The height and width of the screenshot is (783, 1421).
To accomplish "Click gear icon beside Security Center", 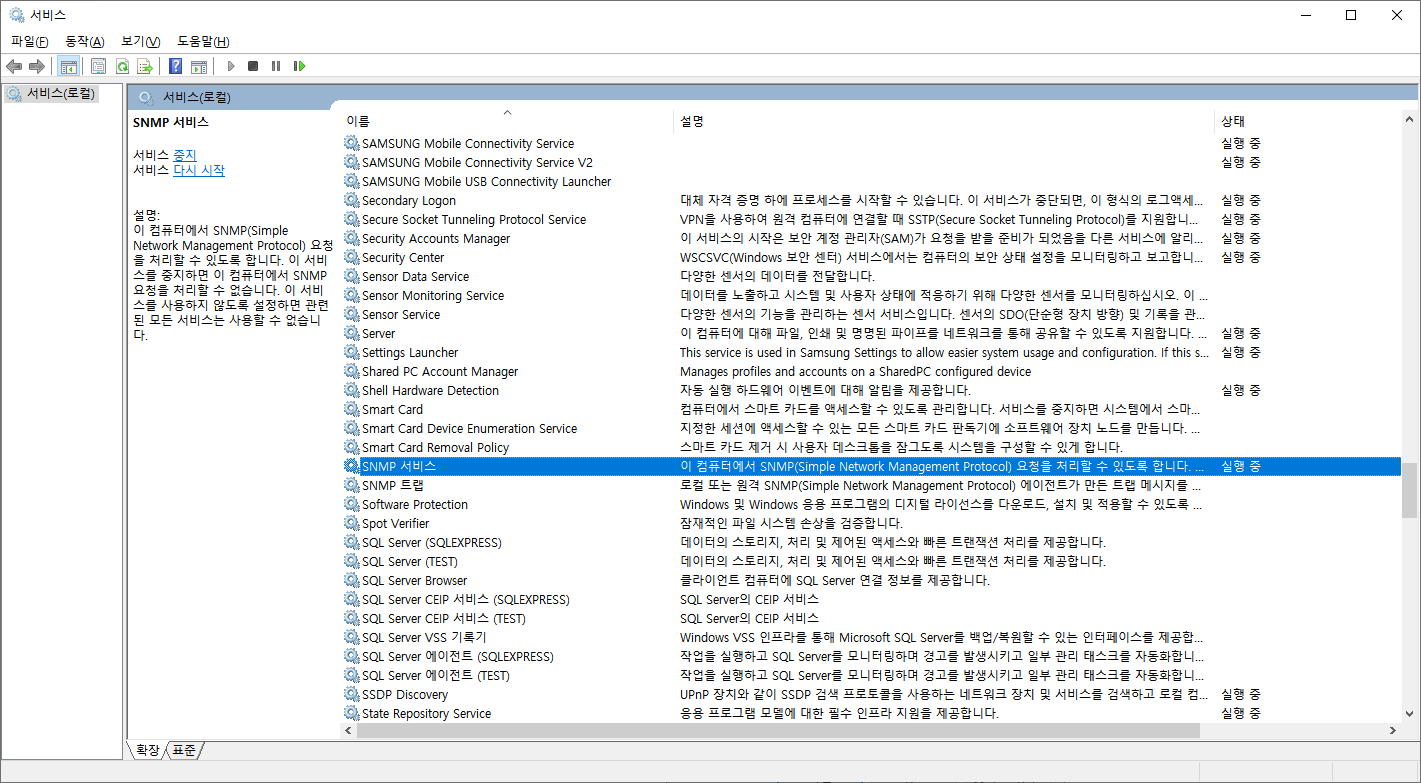I will [x=351, y=257].
